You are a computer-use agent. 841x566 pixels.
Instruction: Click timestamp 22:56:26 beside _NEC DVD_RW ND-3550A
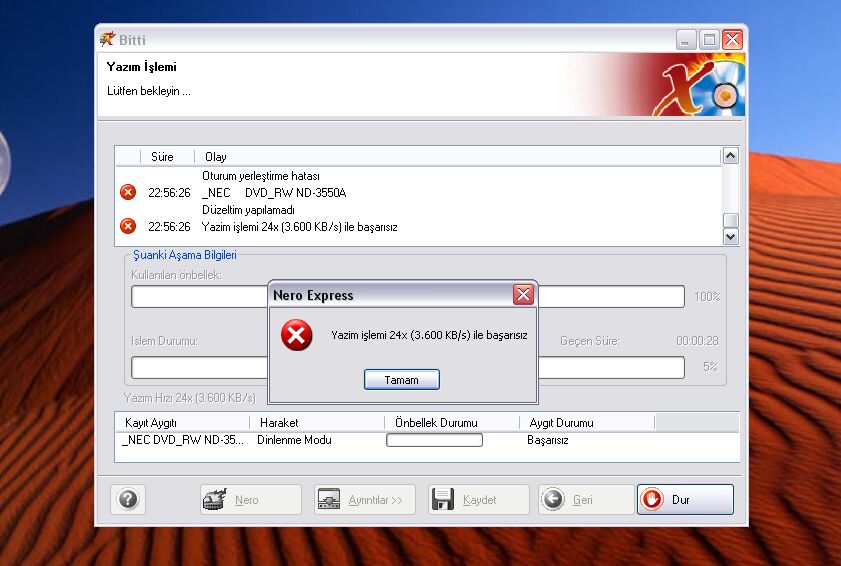(x=169, y=193)
